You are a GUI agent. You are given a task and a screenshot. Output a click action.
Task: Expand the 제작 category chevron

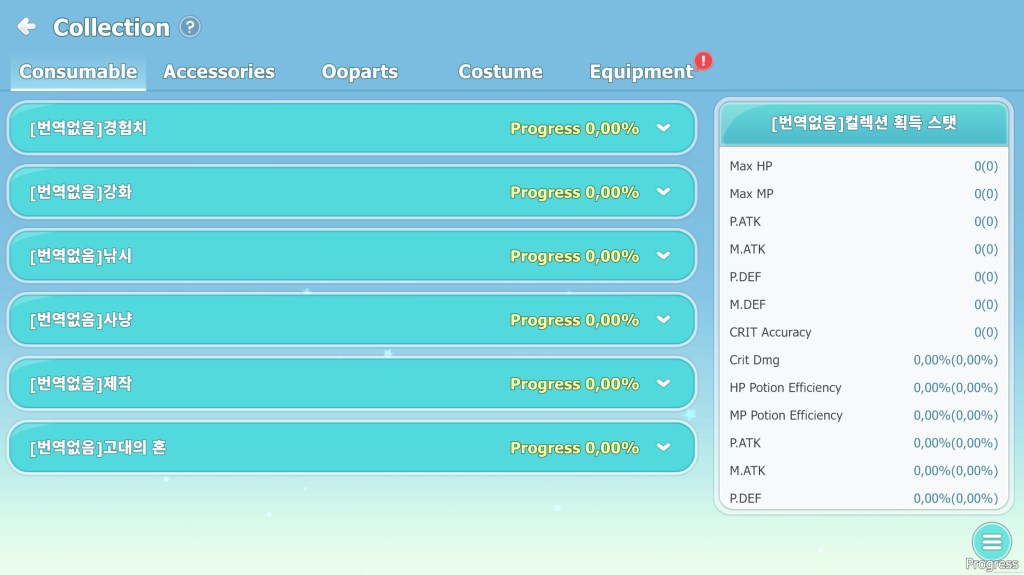click(663, 384)
